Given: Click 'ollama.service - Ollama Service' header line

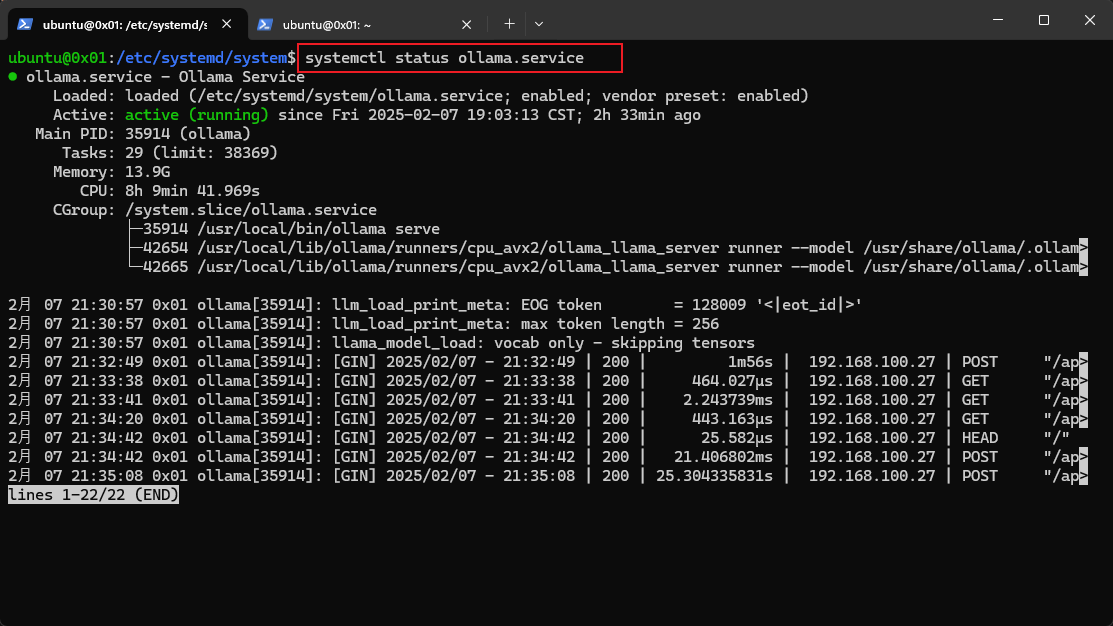Looking at the screenshot, I should tap(165, 77).
